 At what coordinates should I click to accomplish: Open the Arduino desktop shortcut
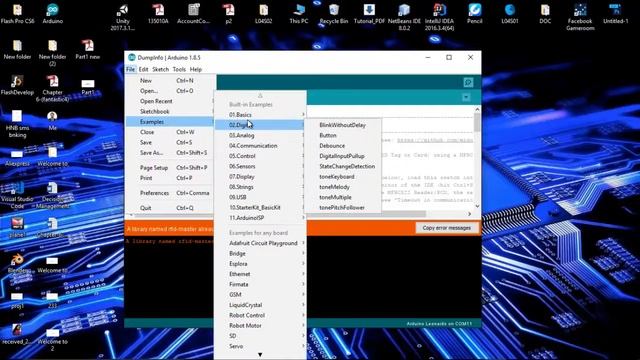[x=53, y=13]
